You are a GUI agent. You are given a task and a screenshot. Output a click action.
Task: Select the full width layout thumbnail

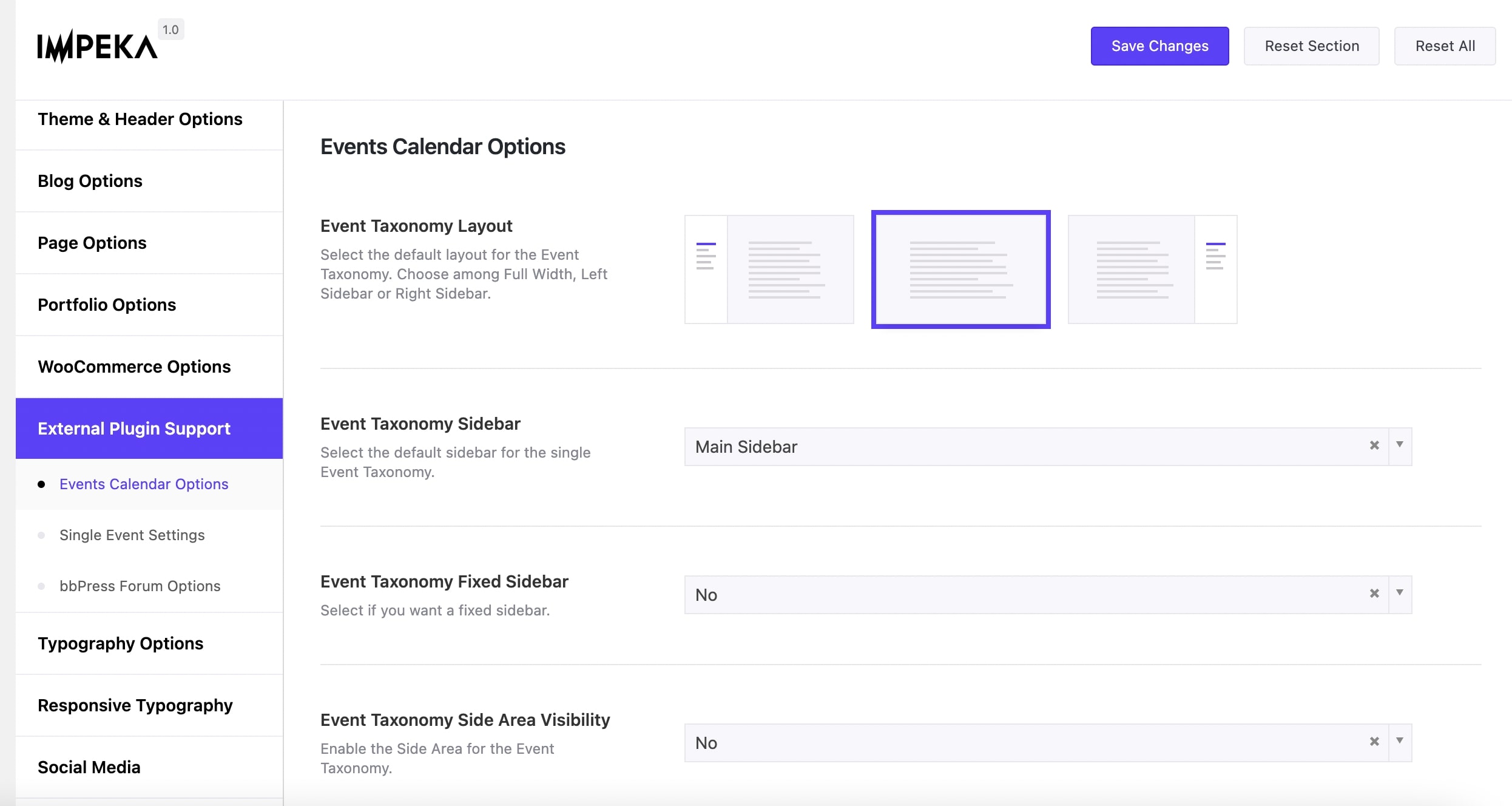960,269
